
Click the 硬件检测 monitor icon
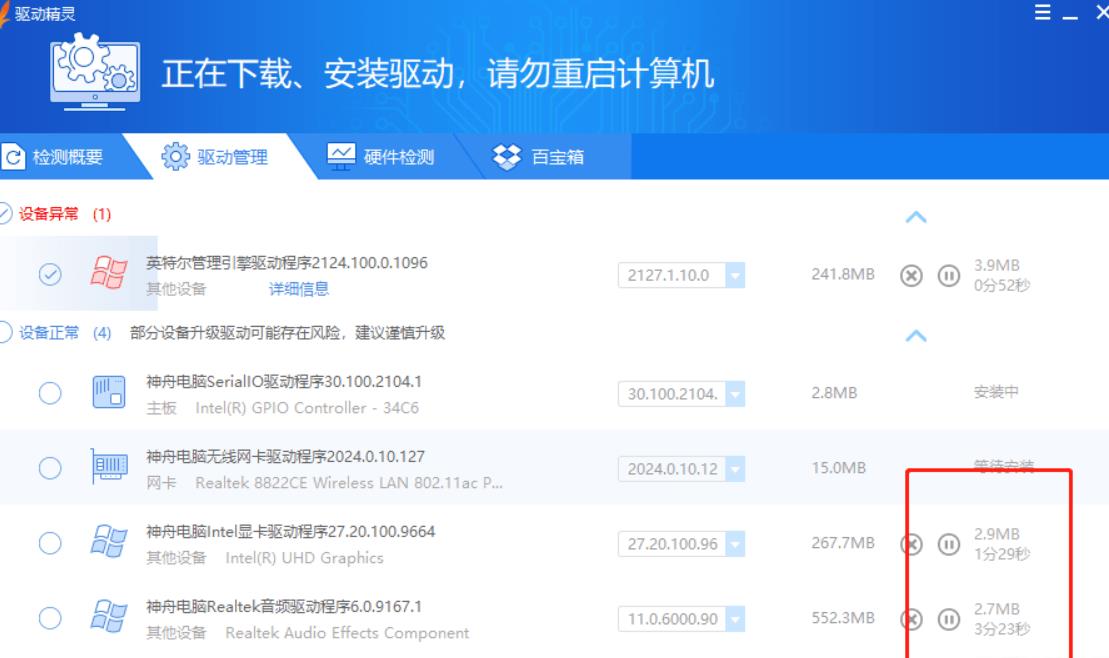pyautogui.click(x=341, y=156)
